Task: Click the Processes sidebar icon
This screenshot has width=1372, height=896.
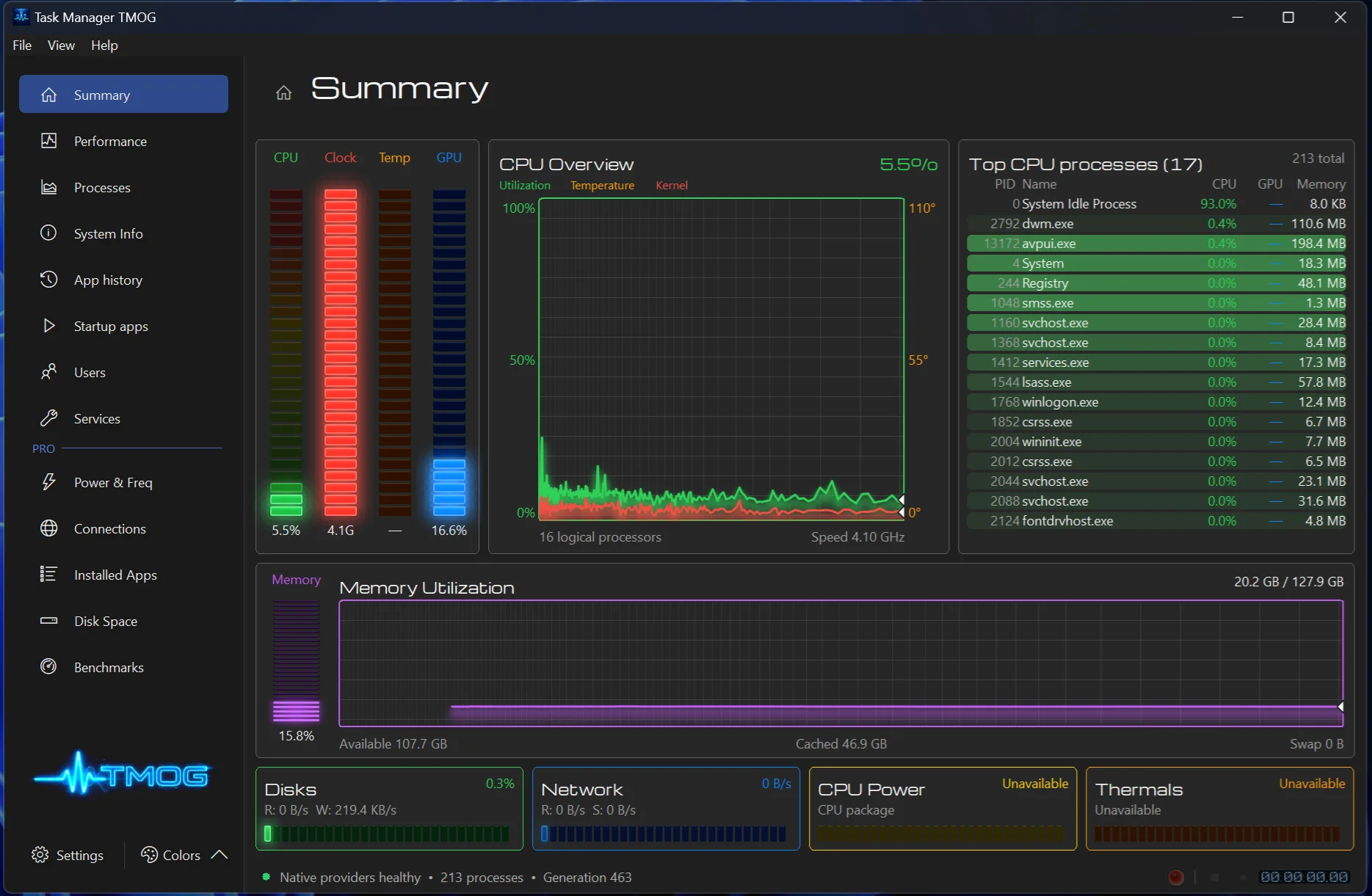Action: (48, 187)
